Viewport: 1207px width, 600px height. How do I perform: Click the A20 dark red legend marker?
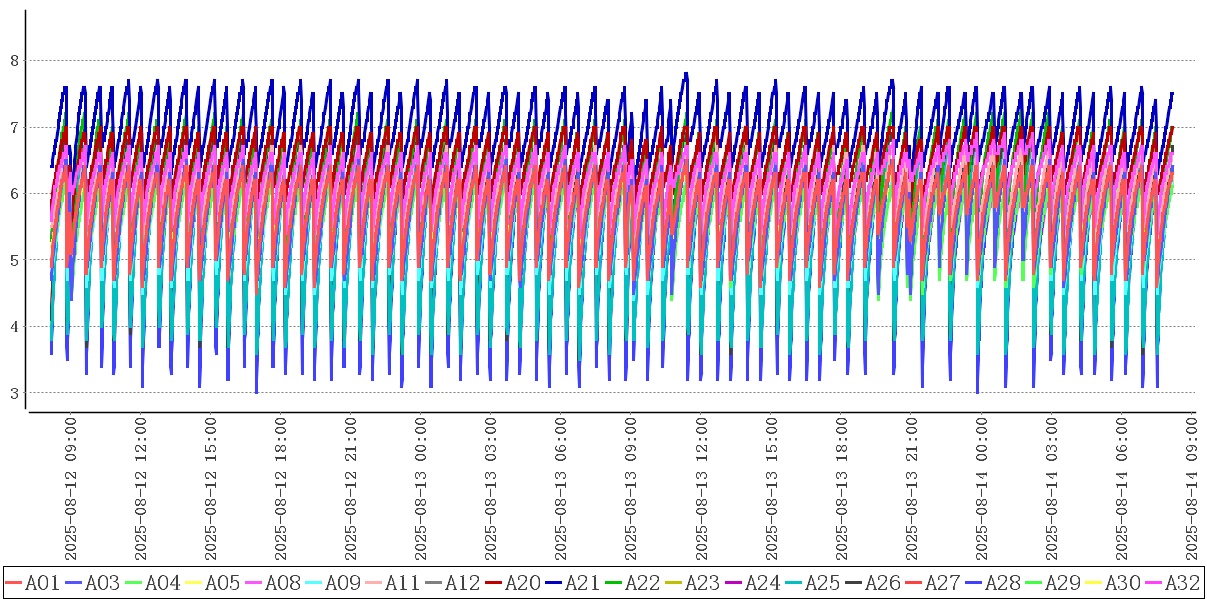click(493, 582)
